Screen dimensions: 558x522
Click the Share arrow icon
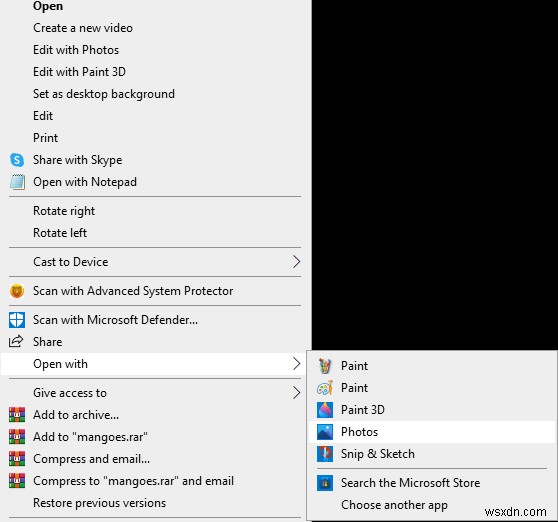tap(16, 342)
